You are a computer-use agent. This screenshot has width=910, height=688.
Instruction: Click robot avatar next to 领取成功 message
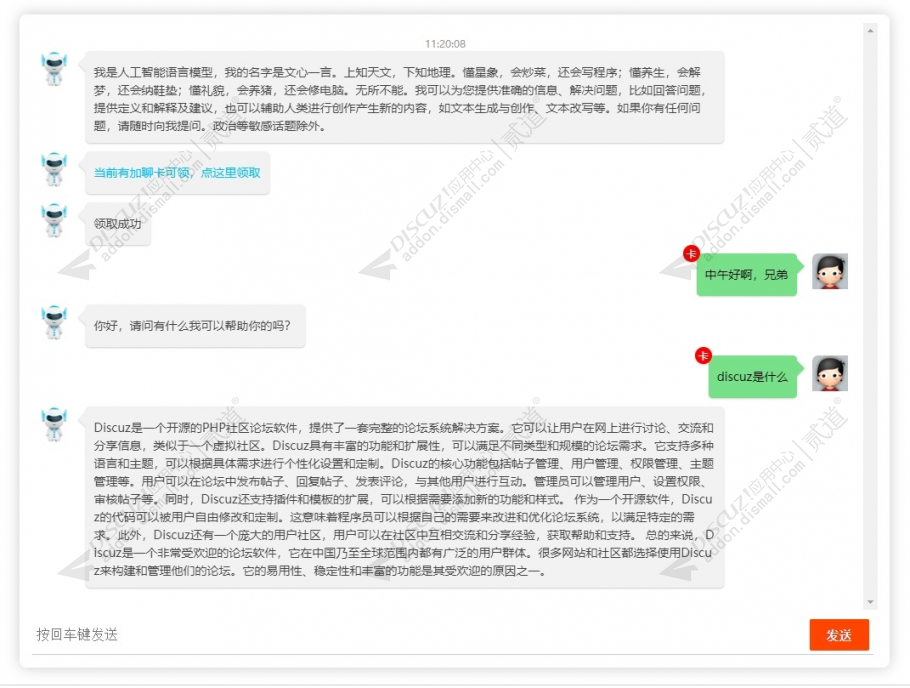pos(54,220)
